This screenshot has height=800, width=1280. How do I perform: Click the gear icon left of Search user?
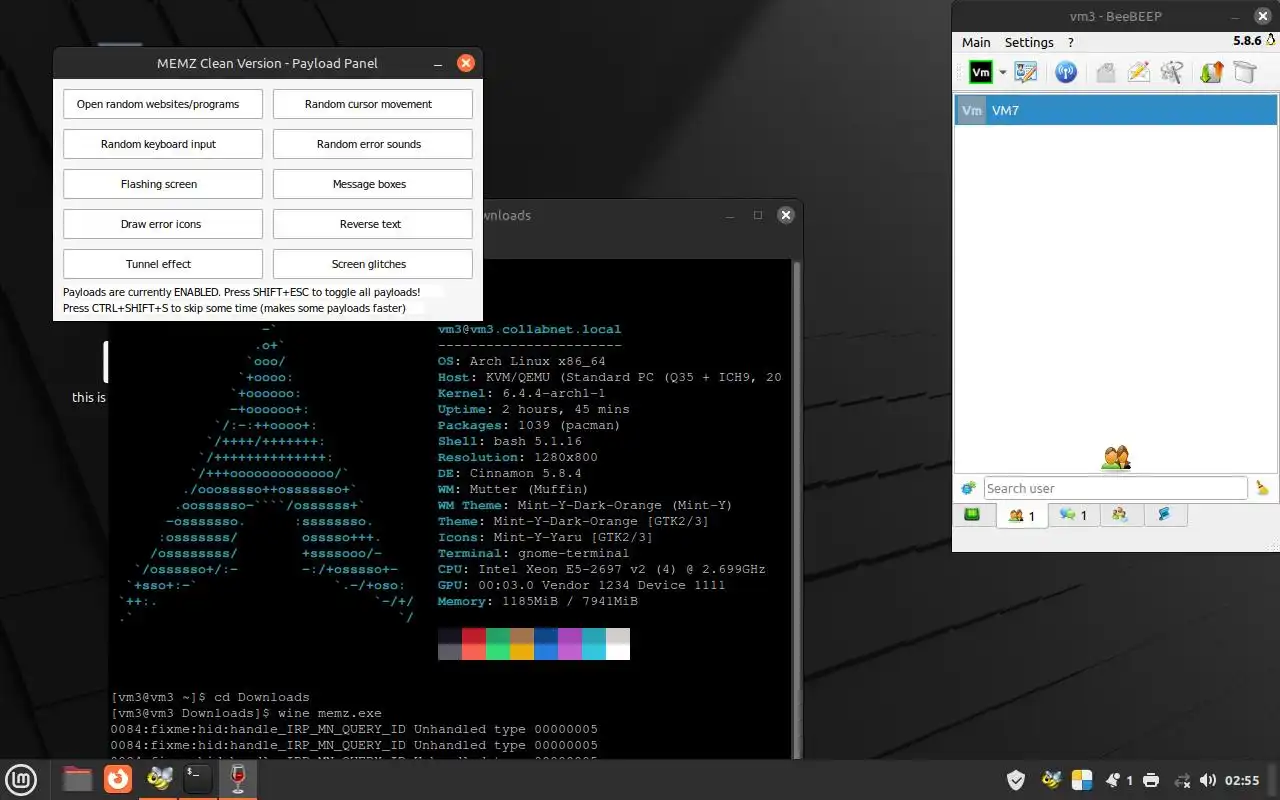968,488
